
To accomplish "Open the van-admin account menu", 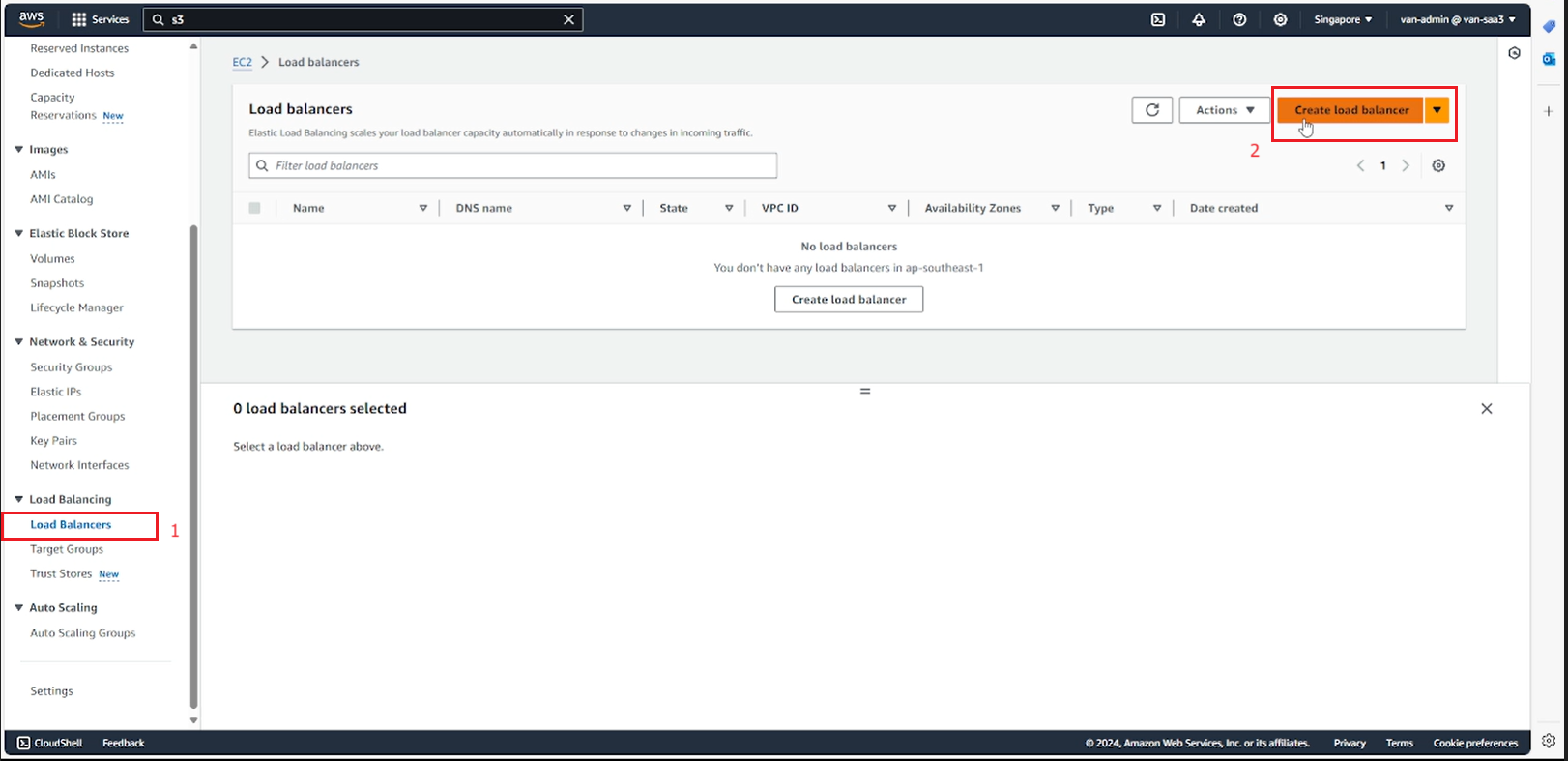I will pyautogui.click(x=1458, y=19).
